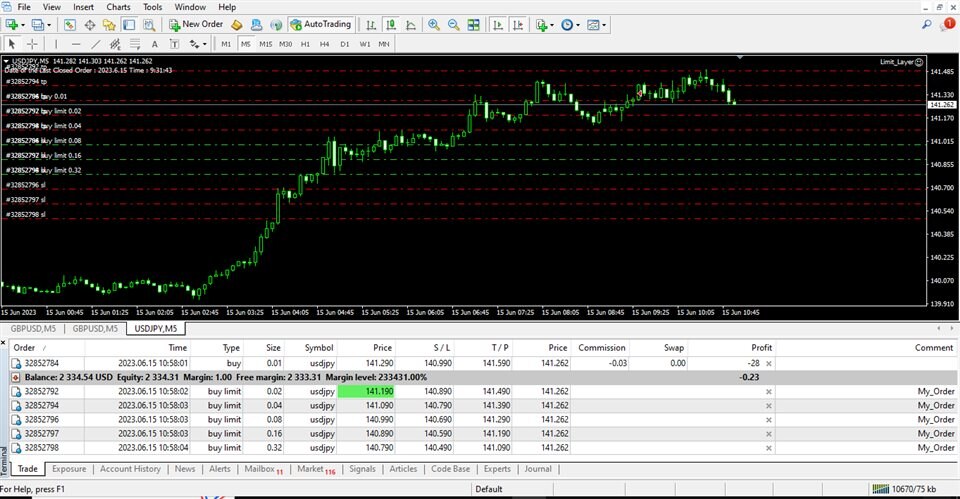Draw a vertical line tool
The height and width of the screenshot is (499, 960).
coord(56,44)
